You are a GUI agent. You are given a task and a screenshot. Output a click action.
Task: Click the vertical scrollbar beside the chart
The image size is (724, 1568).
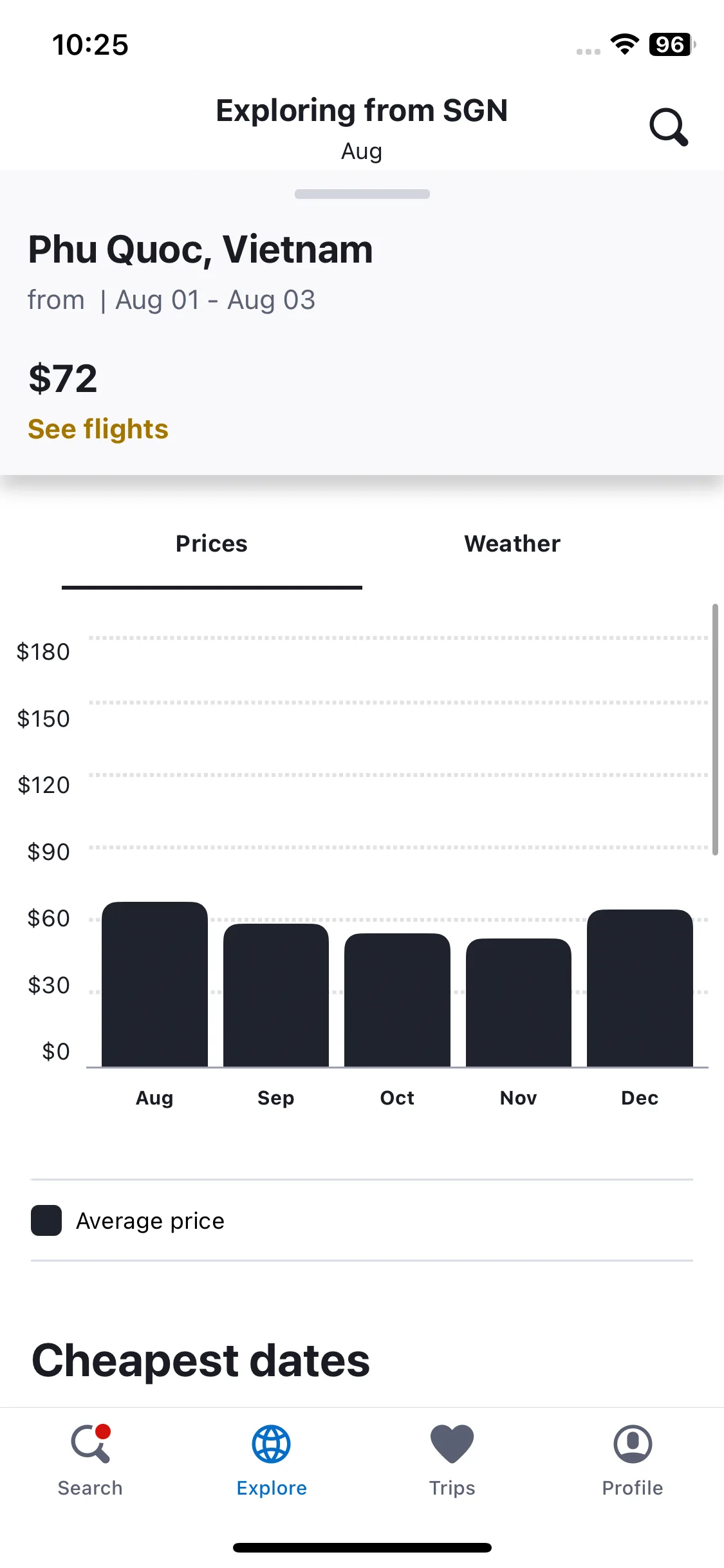pyautogui.click(x=715, y=729)
